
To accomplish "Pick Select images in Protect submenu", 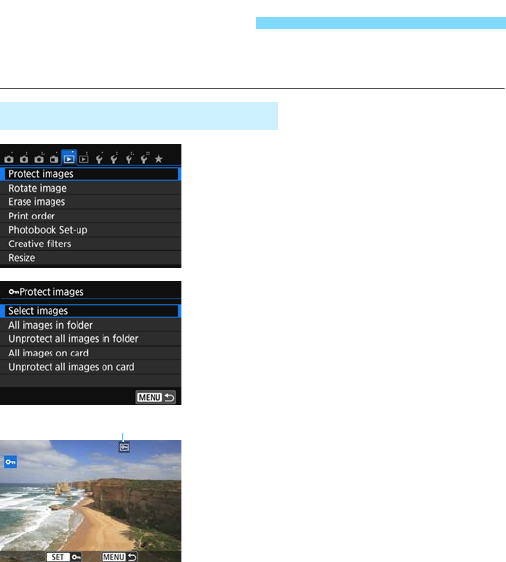I will click(x=90, y=311).
